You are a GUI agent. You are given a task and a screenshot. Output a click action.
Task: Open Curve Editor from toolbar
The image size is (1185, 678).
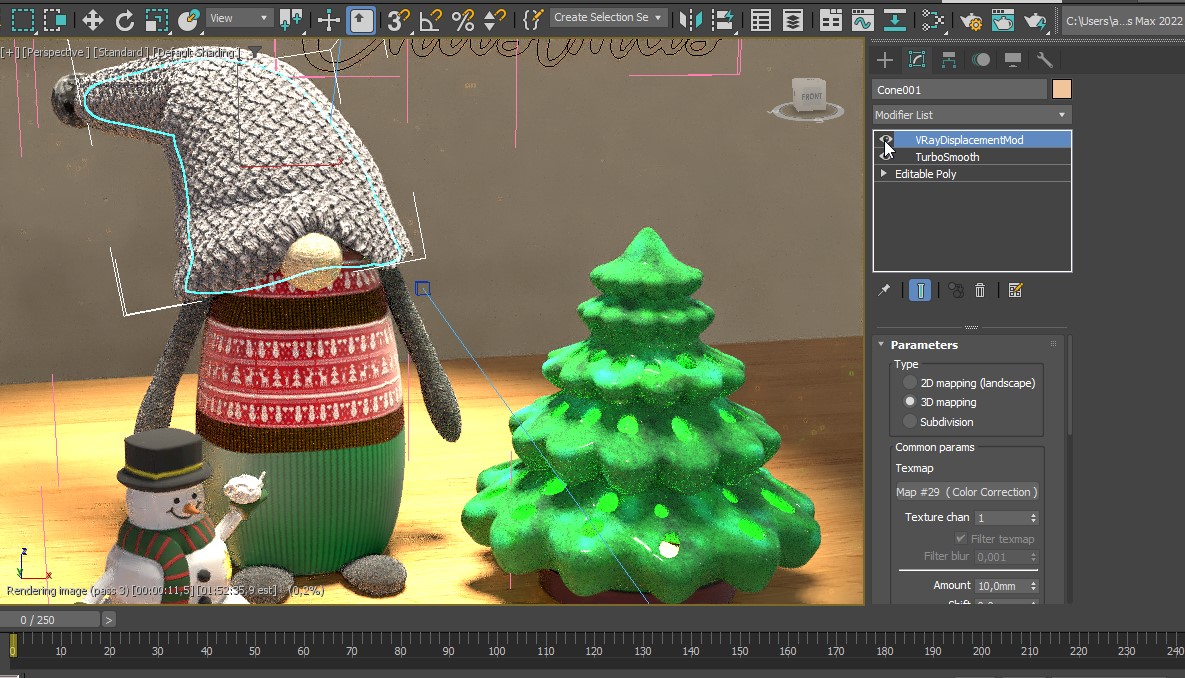click(862, 19)
